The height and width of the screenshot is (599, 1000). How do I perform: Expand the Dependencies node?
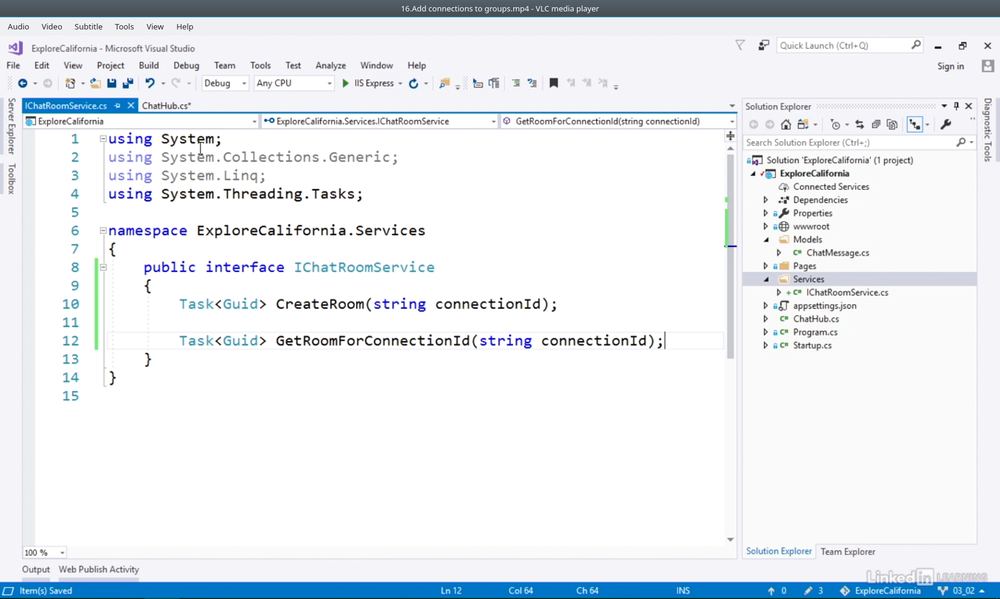pos(766,200)
